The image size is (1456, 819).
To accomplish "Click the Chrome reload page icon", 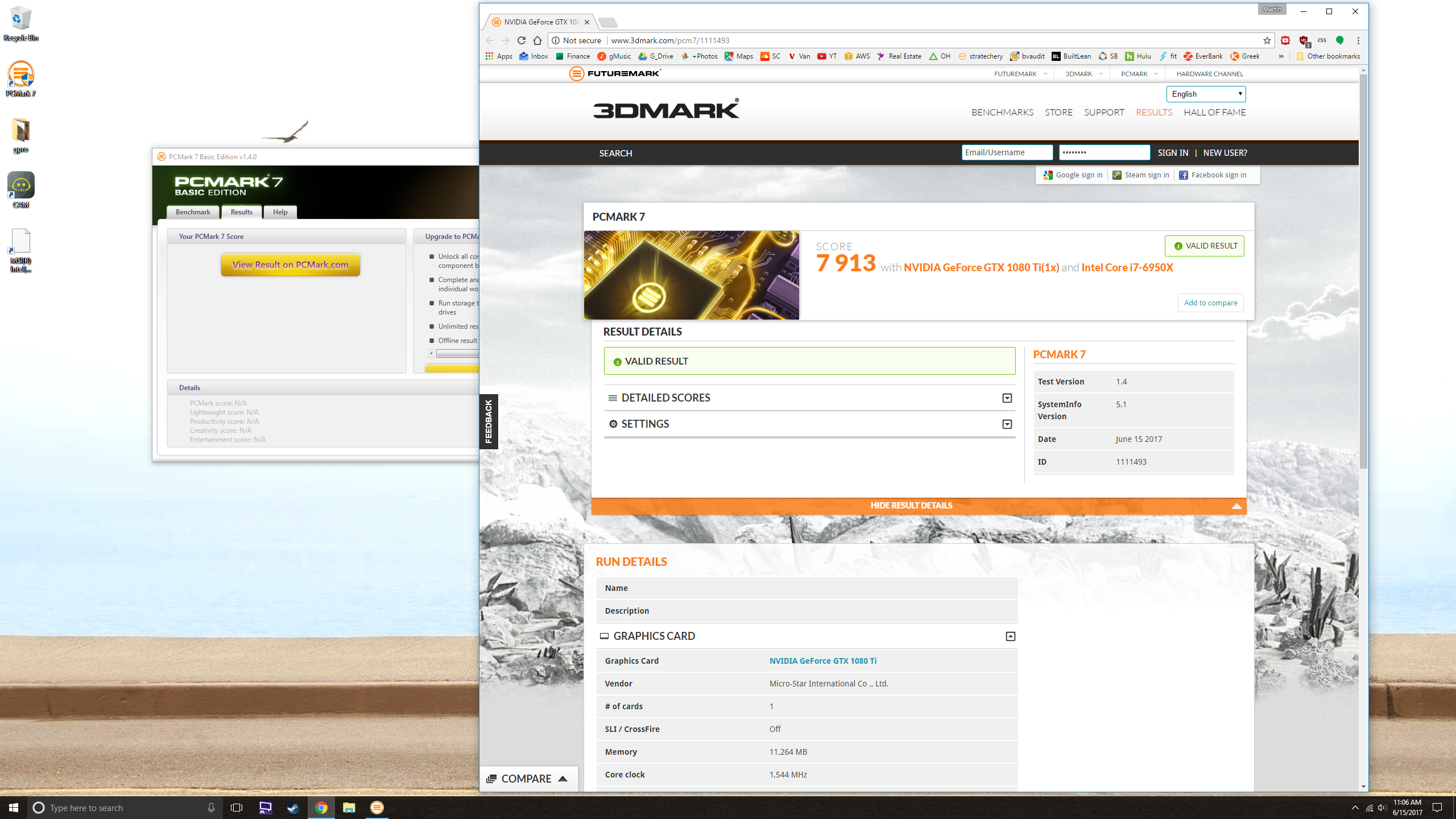I will tap(521, 40).
